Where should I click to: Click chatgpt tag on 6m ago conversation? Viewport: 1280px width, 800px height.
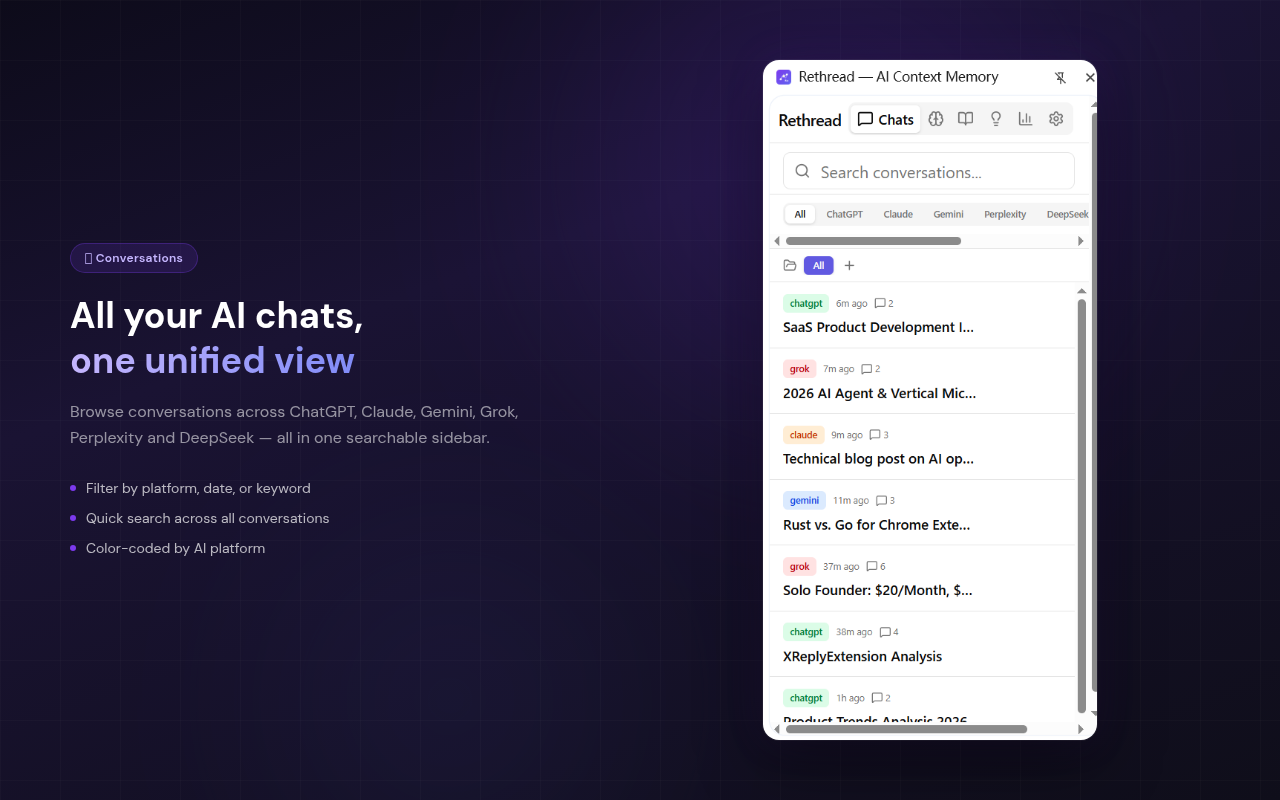[x=806, y=303]
